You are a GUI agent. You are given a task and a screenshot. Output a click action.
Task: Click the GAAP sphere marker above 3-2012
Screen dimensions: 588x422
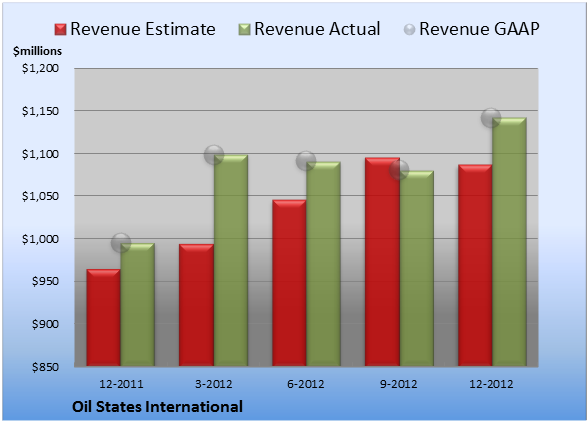click(214, 155)
